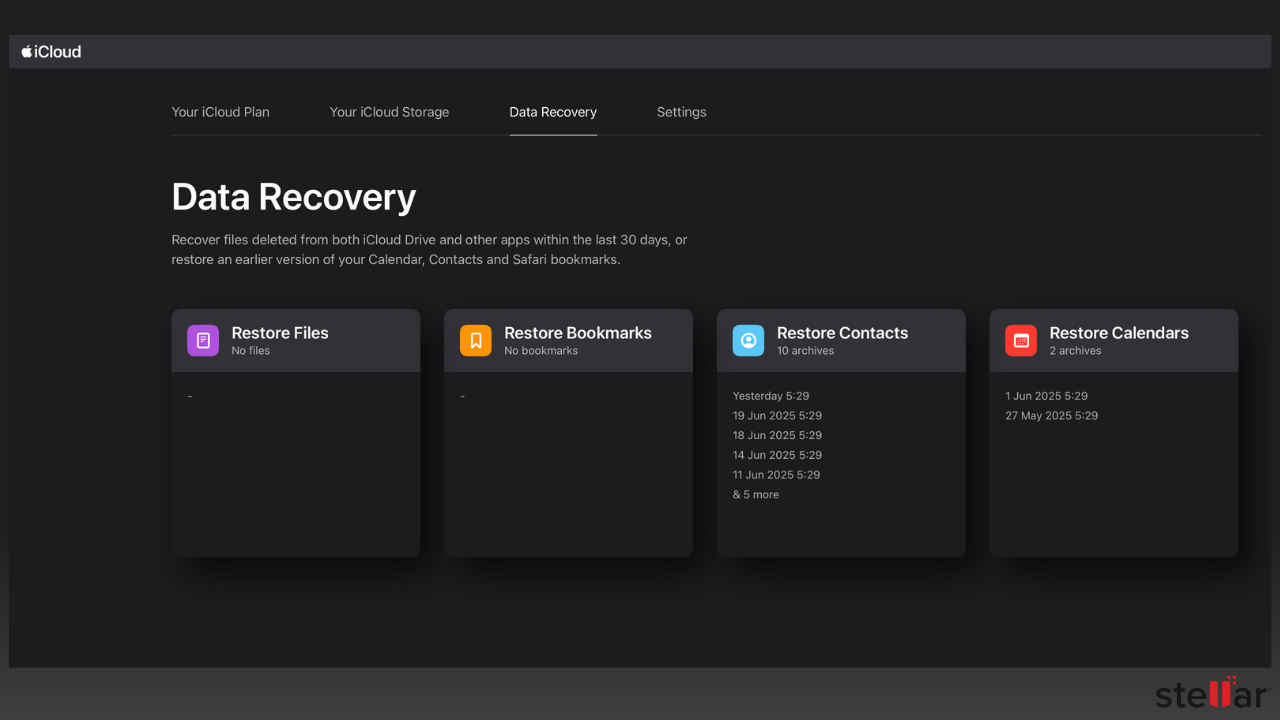Select the 'Yesterday 5:29' contacts archive

coord(771,395)
